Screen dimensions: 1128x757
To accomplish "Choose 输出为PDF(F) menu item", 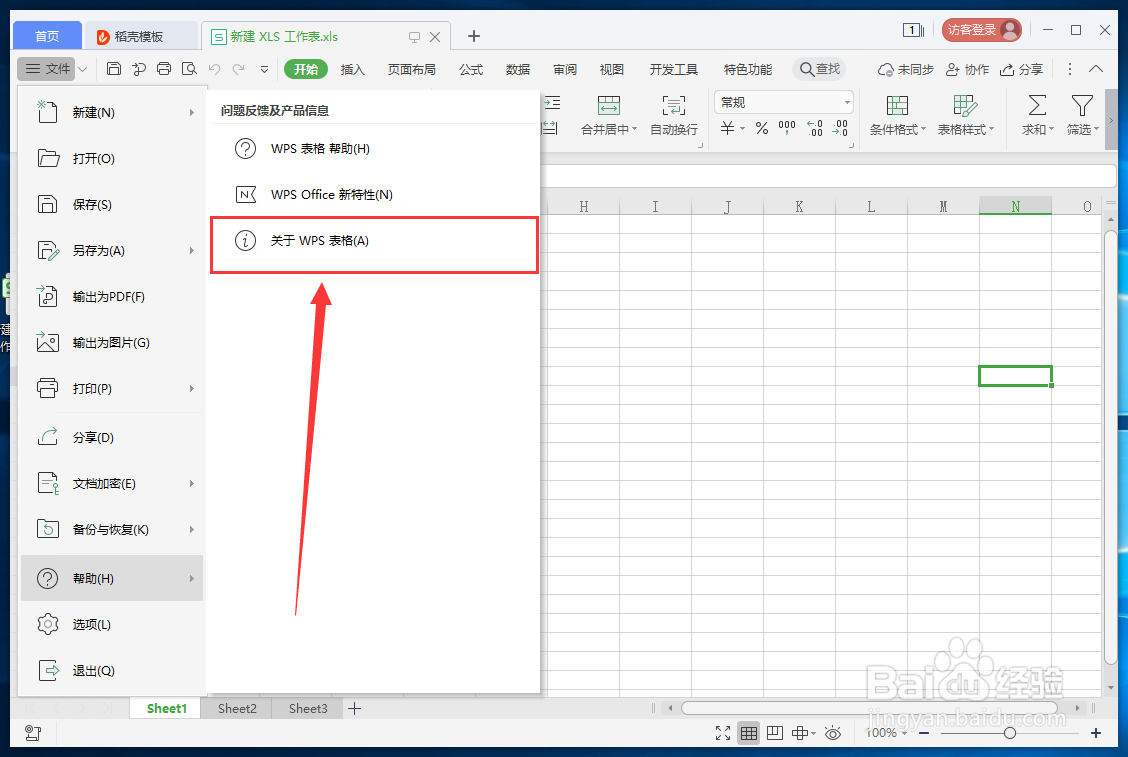I will [112, 296].
